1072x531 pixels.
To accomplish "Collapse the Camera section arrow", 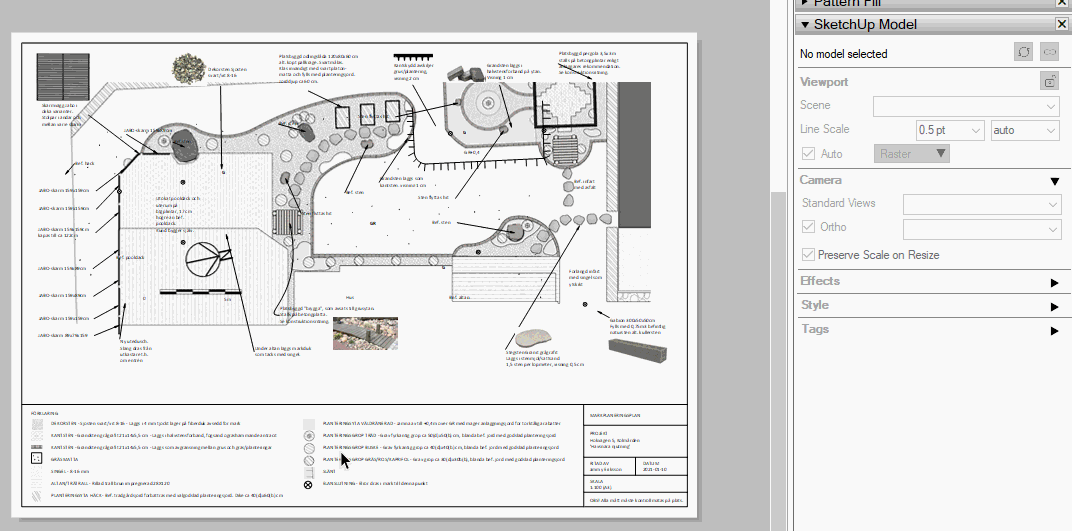I will [1054, 181].
